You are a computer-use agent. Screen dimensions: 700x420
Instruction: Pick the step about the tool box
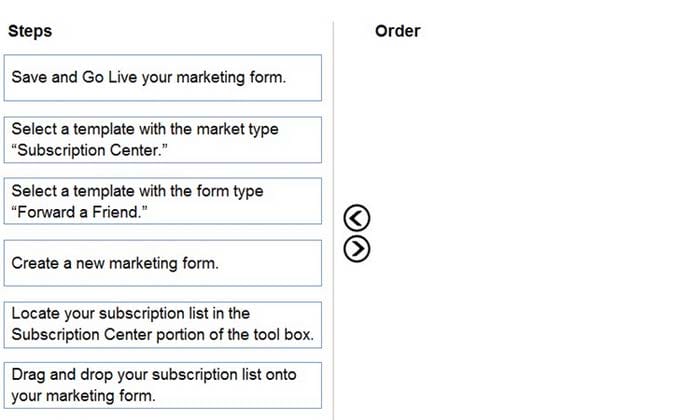pos(162,324)
